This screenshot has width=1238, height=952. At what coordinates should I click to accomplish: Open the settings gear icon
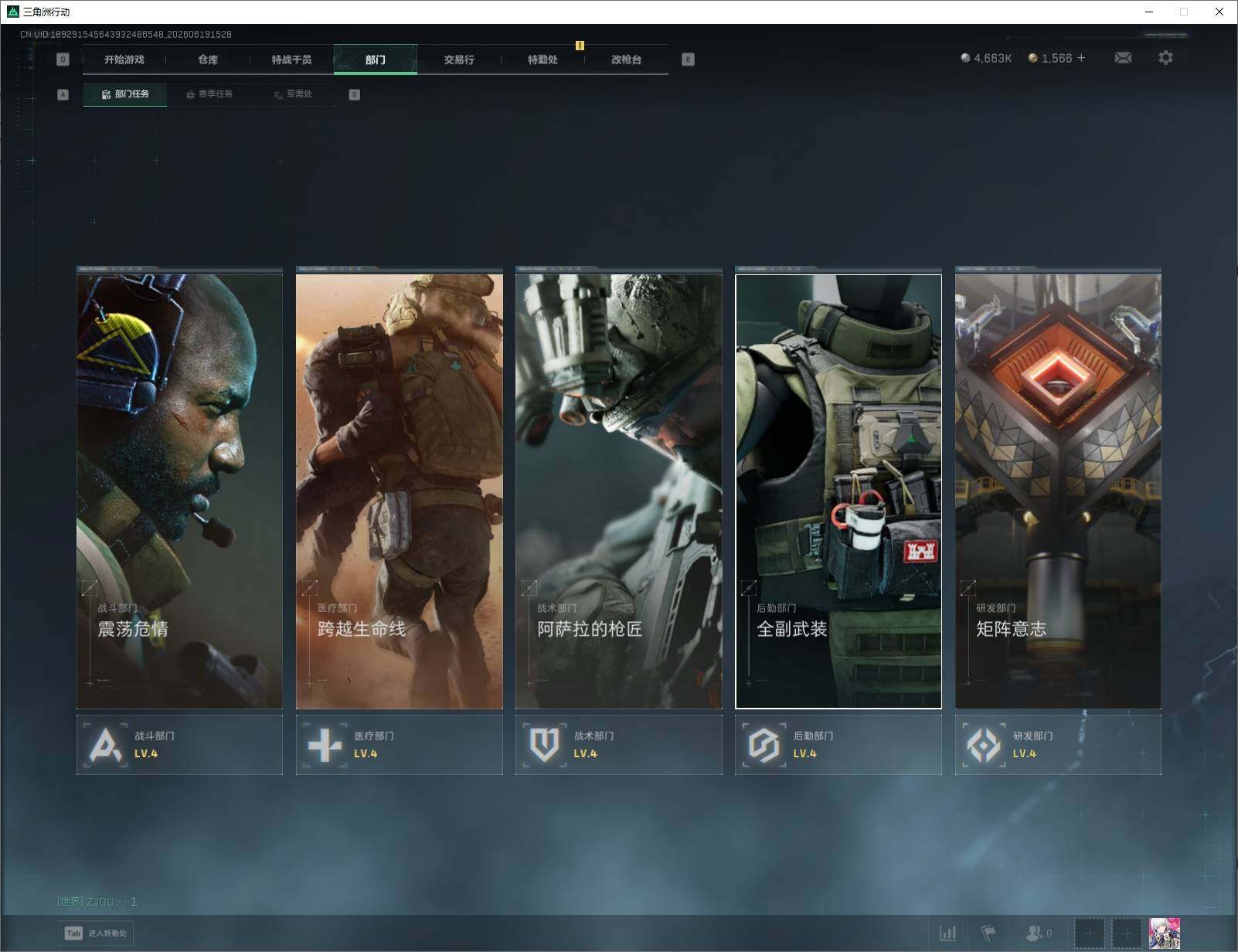click(1165, 58)
